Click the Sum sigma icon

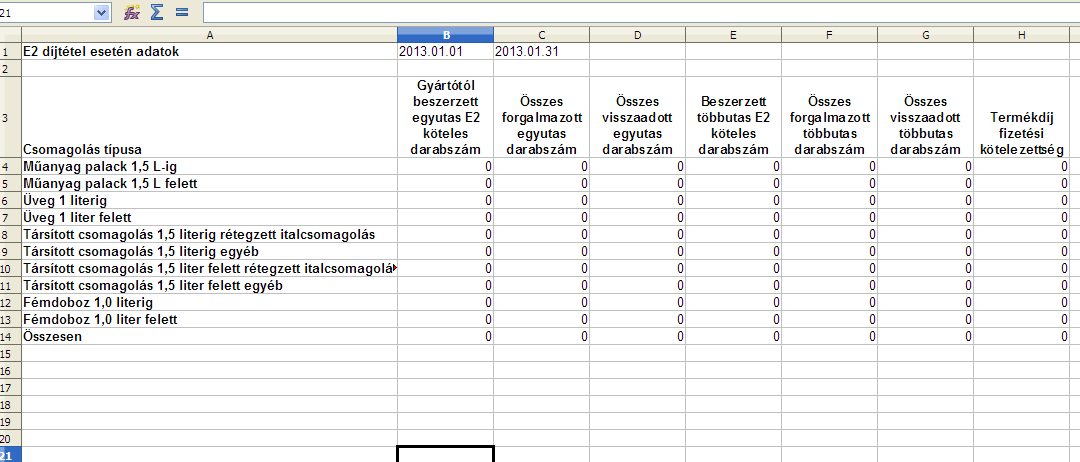[x=156, y=12]
